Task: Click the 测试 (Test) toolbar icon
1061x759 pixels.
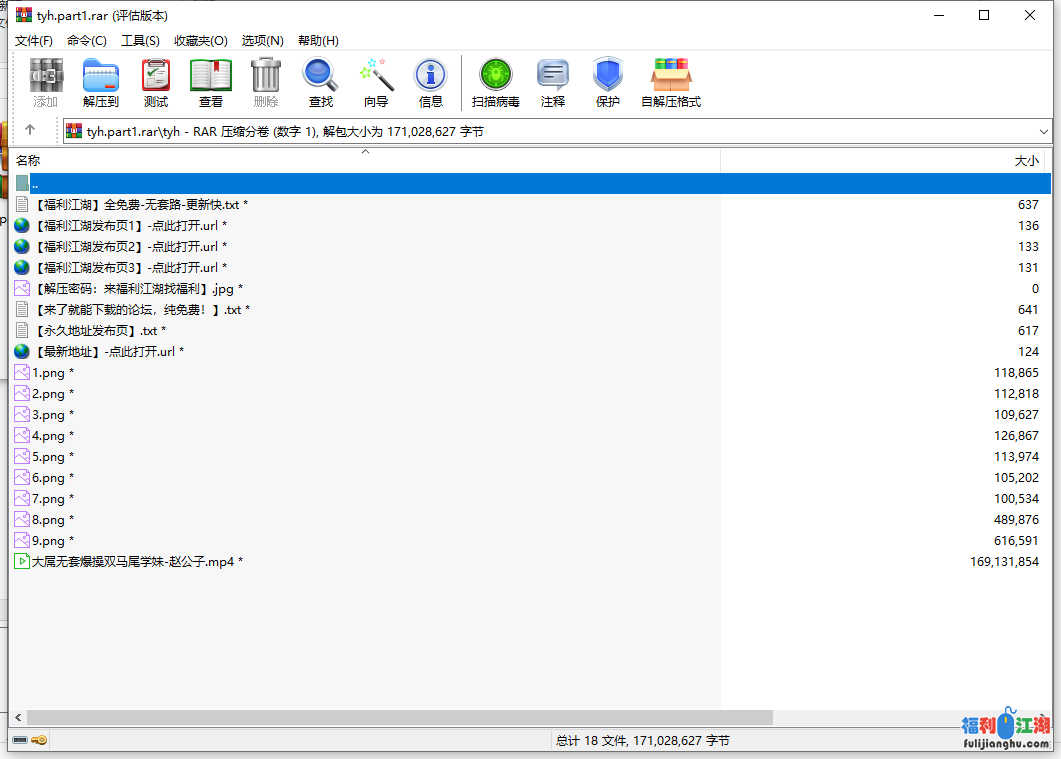Action: (155, 82)
